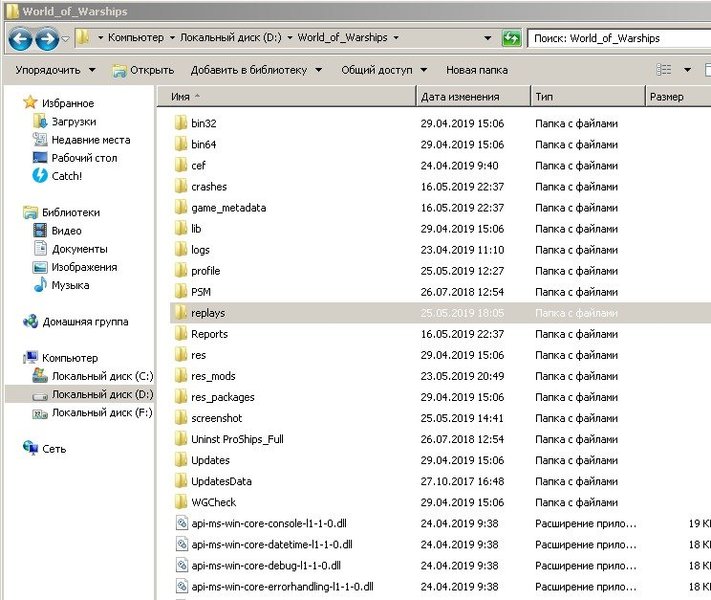This screenshot has width=711, height=600.
Task: Create a Новая папка
Action: 477,70
